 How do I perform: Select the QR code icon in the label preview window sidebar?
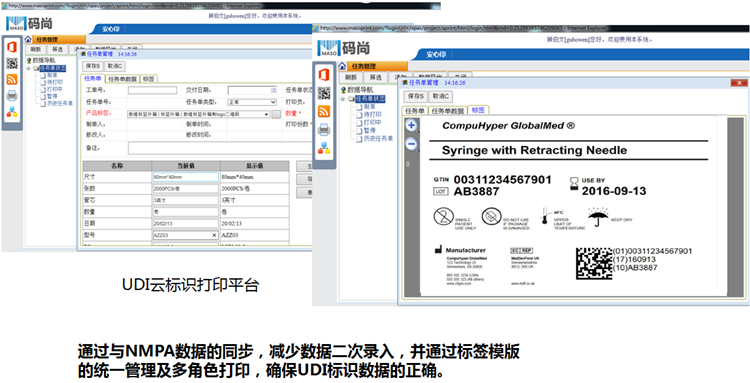click(324, 93)
